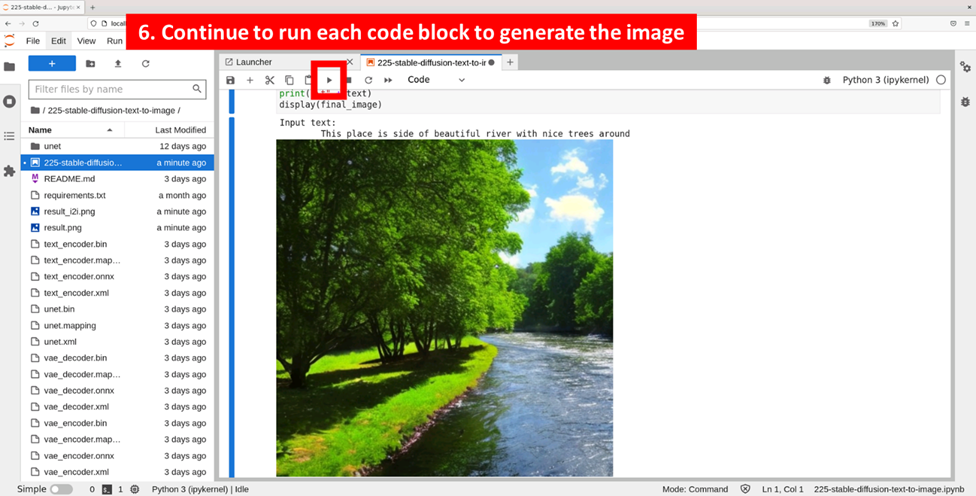976x496 pixels.
Task: Select the unet.bin file
Action: coord(118,309)
